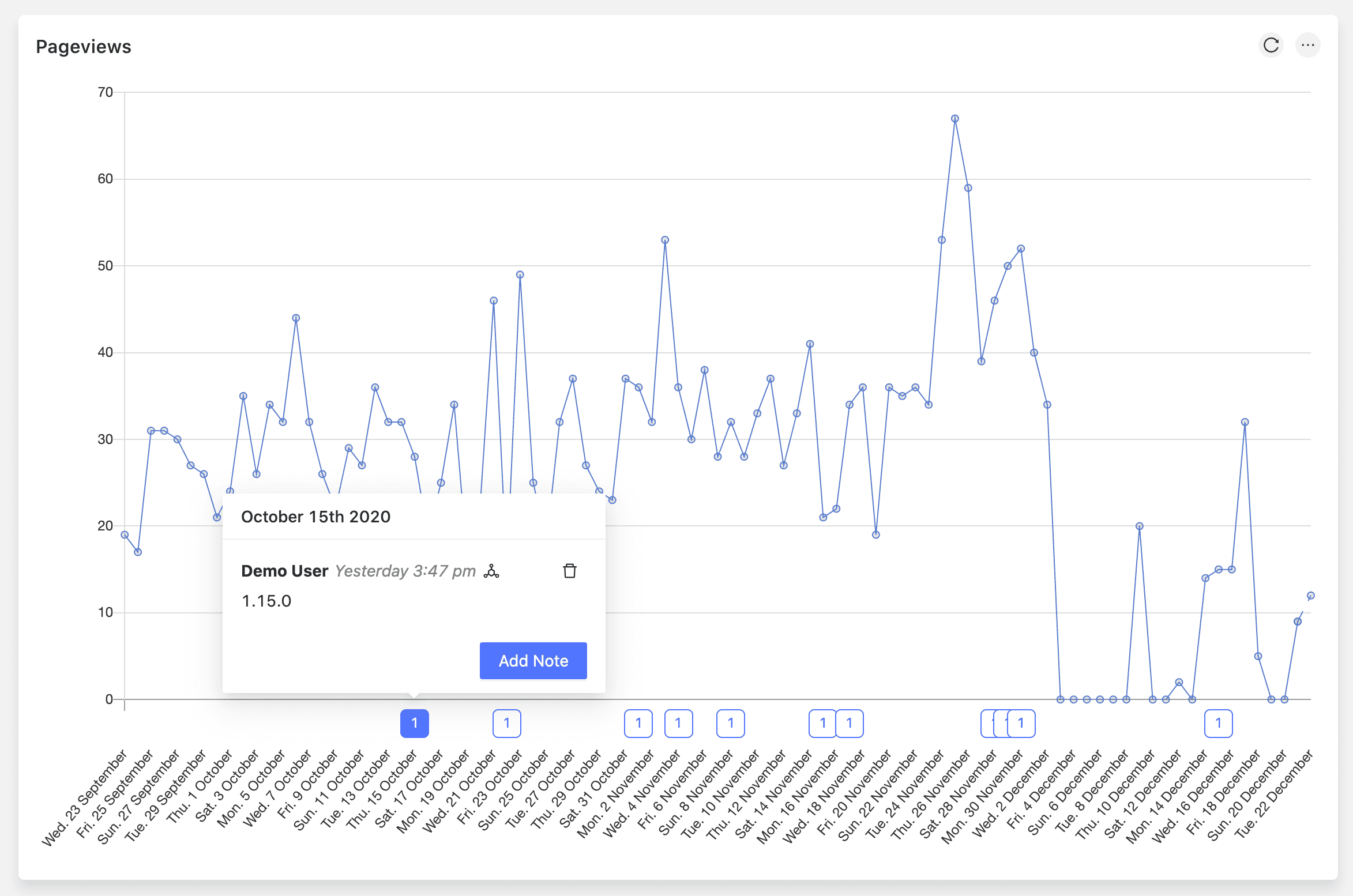Viewport: 1353px width, 896px height.
Task: Open the note marker at 17 November
Action: pos(850,723)
